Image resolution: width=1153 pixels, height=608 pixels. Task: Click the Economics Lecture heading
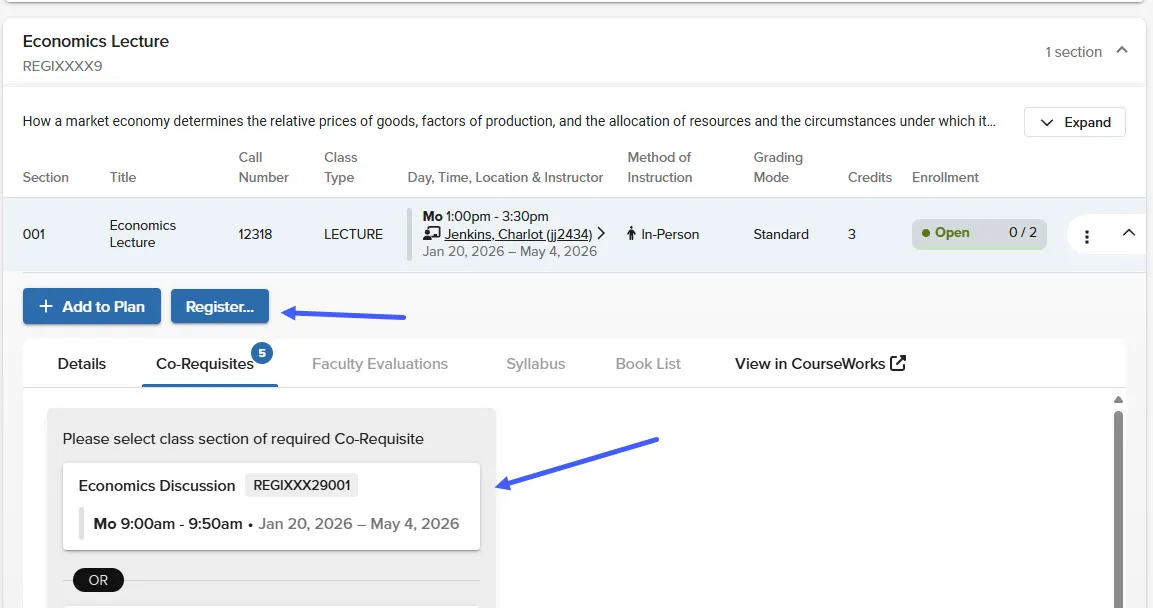coord(96,41)
